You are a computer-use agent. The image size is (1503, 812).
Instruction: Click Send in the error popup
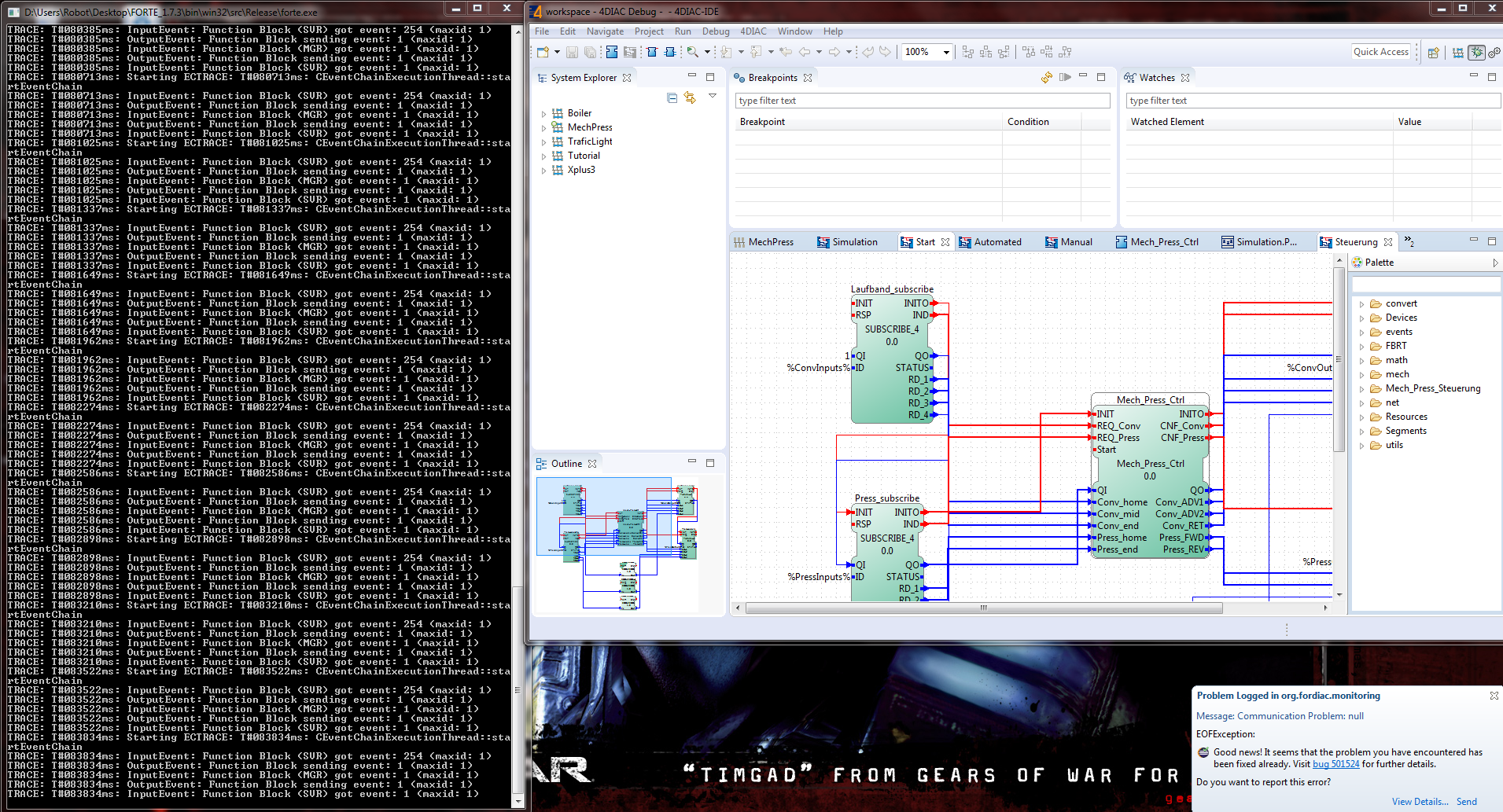1466,802
